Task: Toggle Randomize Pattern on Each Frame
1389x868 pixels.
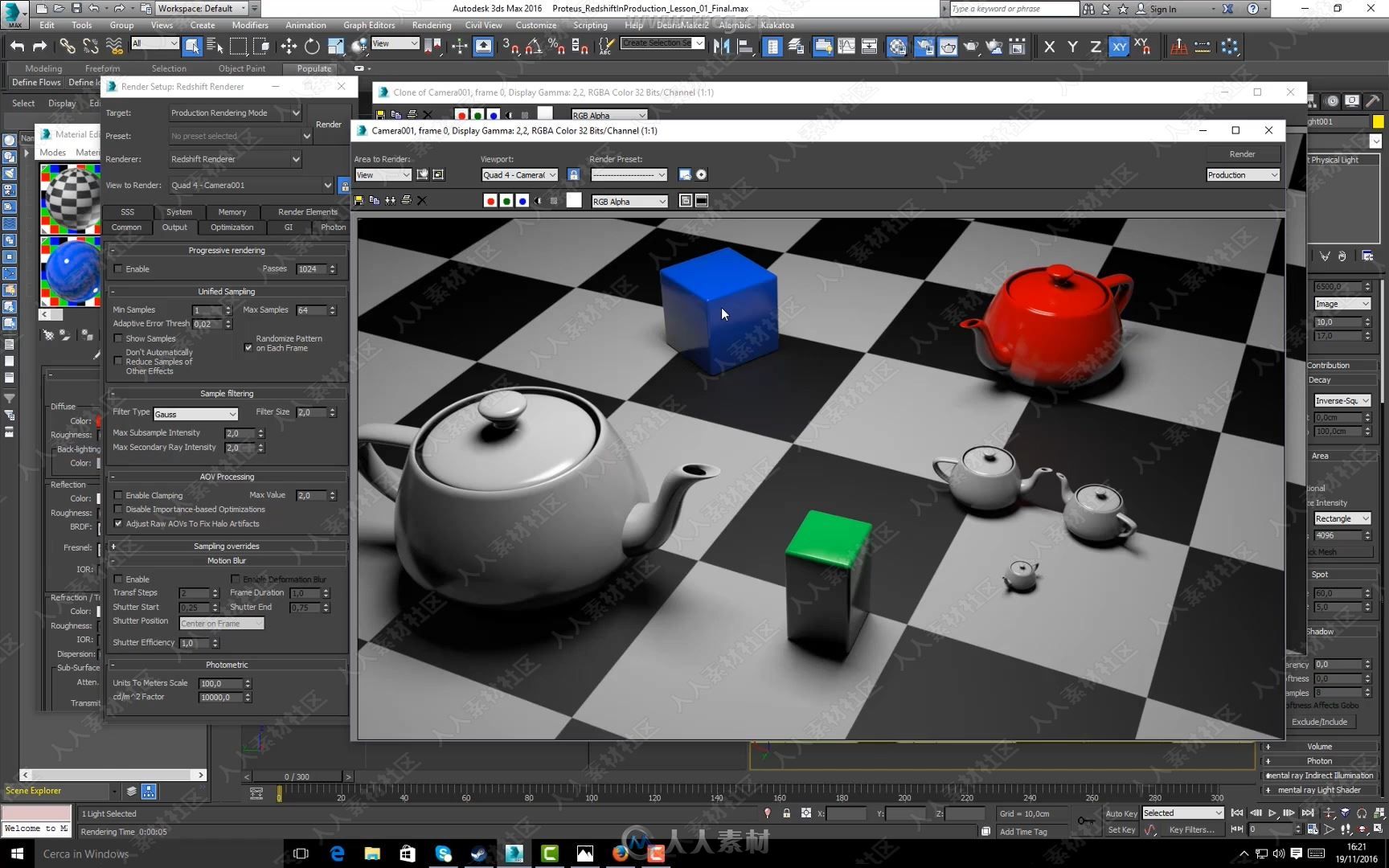Action: point(248,347)
